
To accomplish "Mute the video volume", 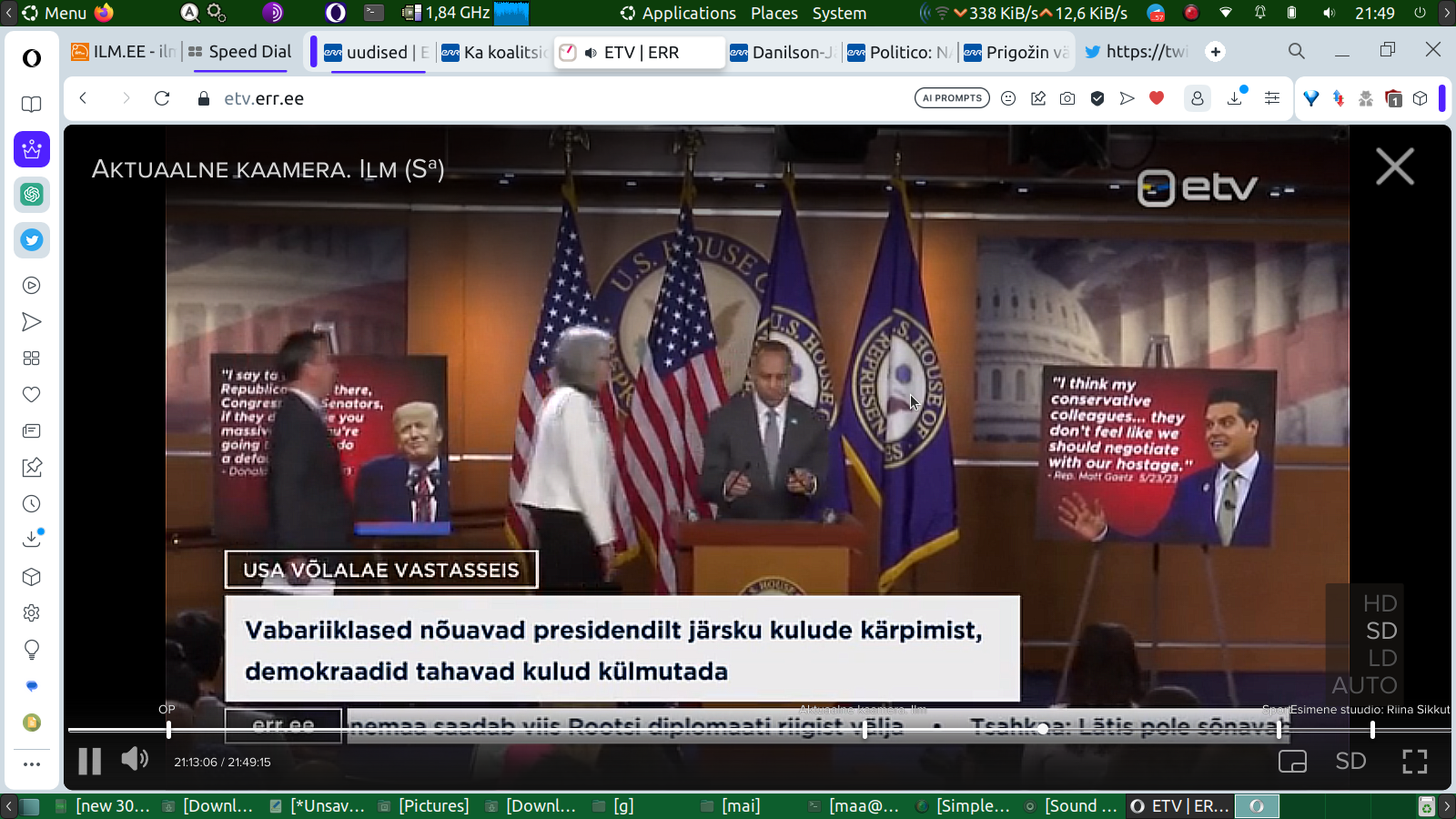I will point(135,759).
